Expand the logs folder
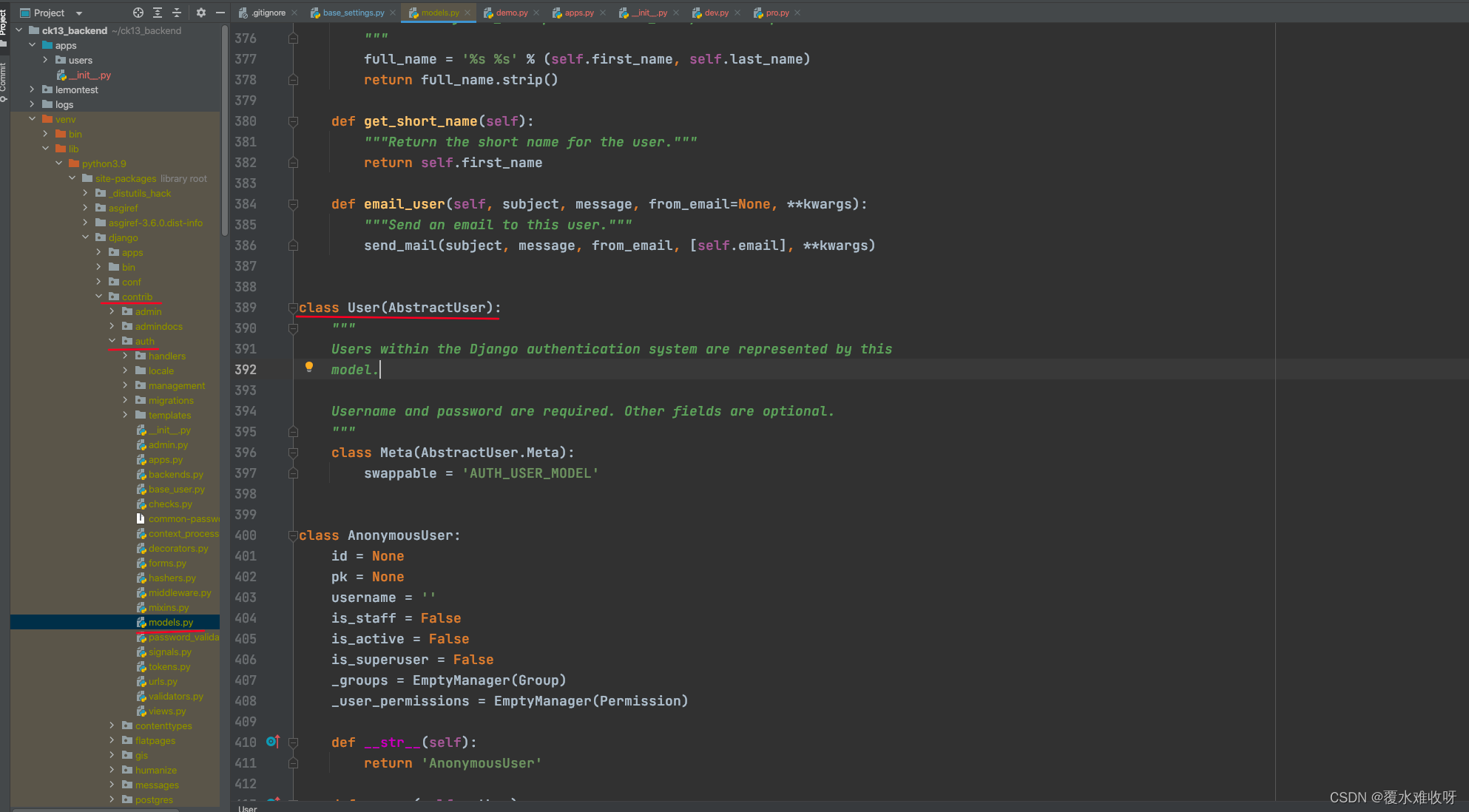The width and height of the screenshot is (1469, 812). [33, 104]
